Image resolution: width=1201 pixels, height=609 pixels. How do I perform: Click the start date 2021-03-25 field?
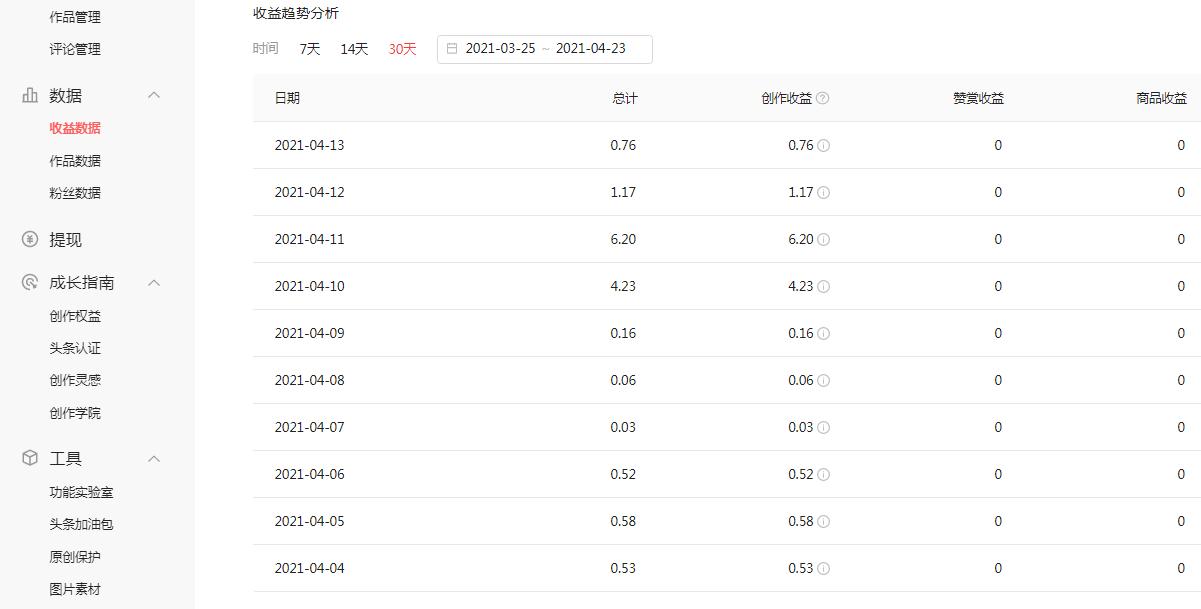(500, 49)
